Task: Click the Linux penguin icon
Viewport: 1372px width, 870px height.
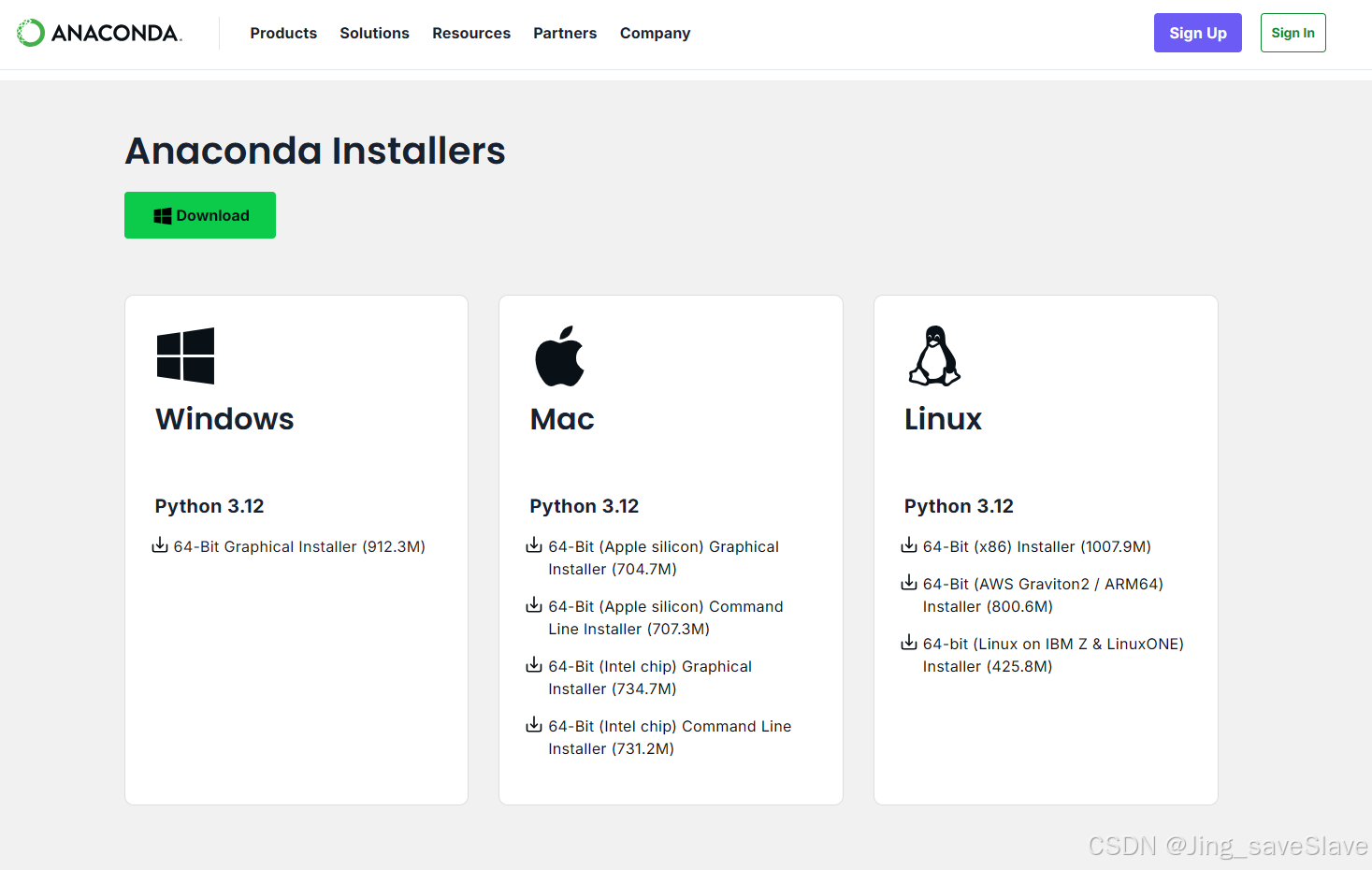Action: point(934,355)
